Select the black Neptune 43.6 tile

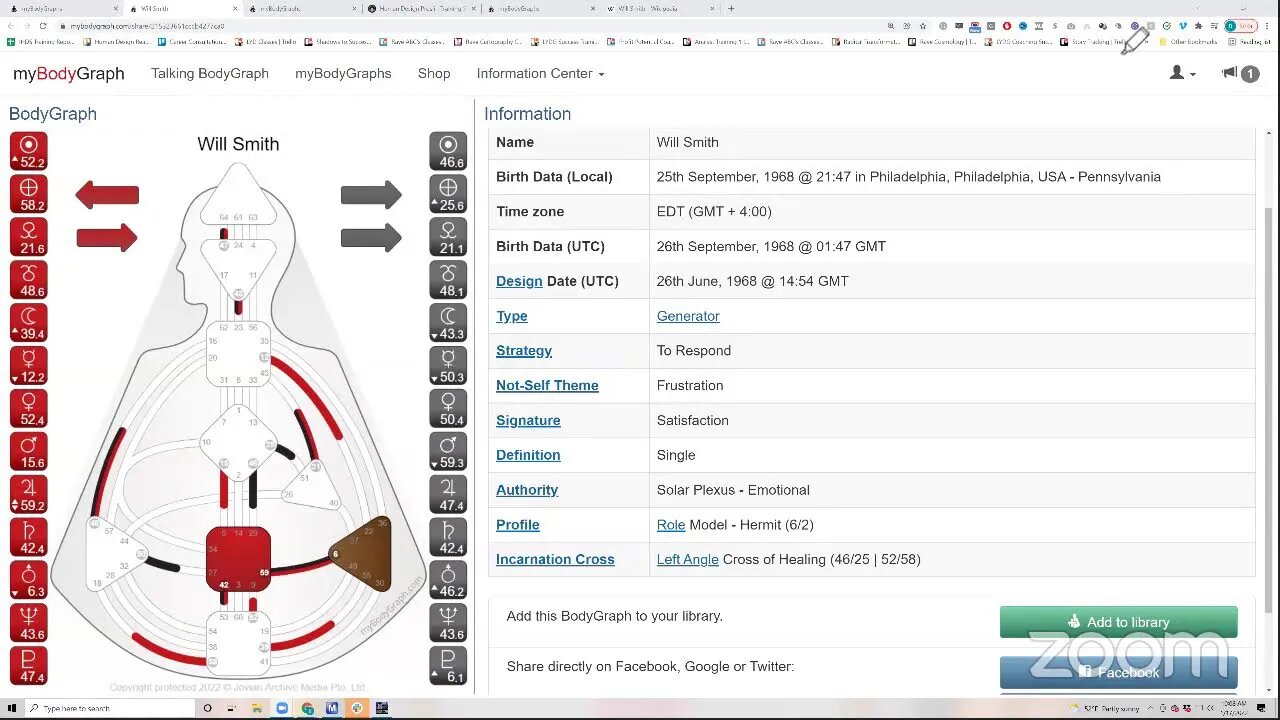tap(448, 623)
